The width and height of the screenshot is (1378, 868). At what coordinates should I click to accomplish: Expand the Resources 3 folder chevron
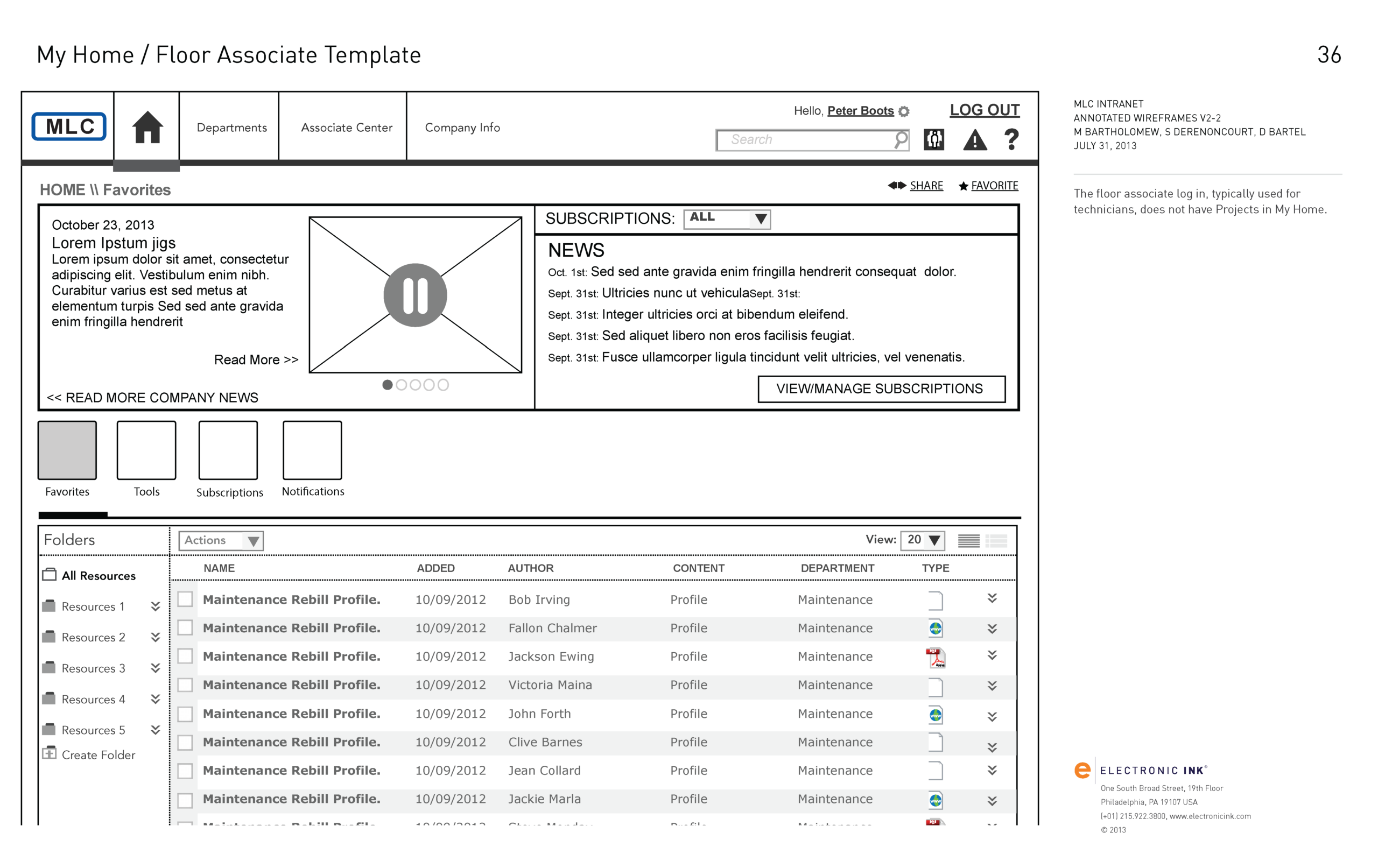(155, 668)
